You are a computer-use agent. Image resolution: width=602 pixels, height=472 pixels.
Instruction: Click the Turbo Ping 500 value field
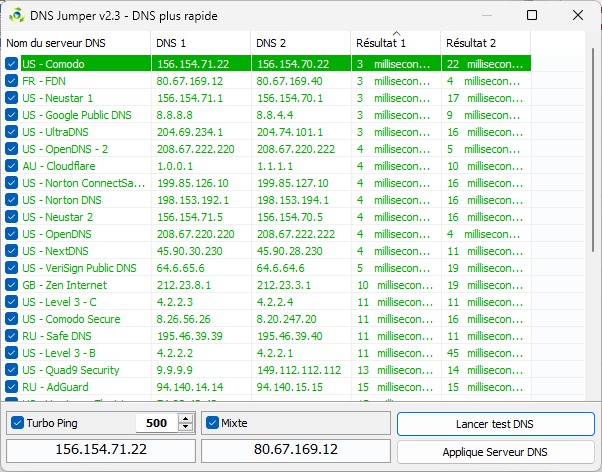pyautogui.click(x=157, y=423)
